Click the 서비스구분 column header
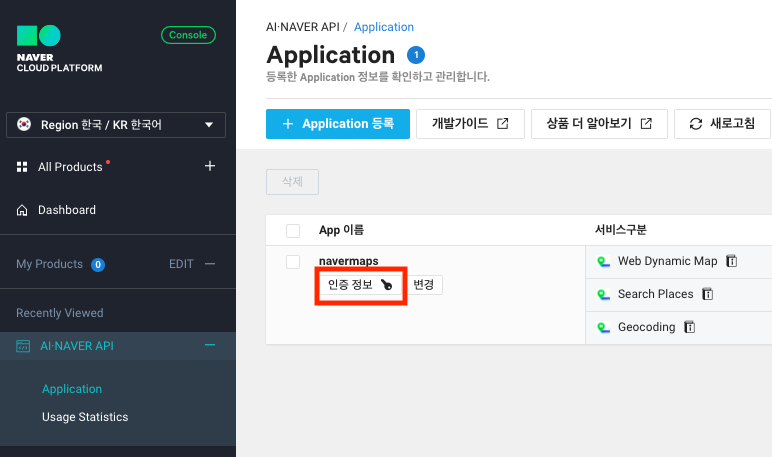Screen dimensions: 772x457 pos(620,229)
